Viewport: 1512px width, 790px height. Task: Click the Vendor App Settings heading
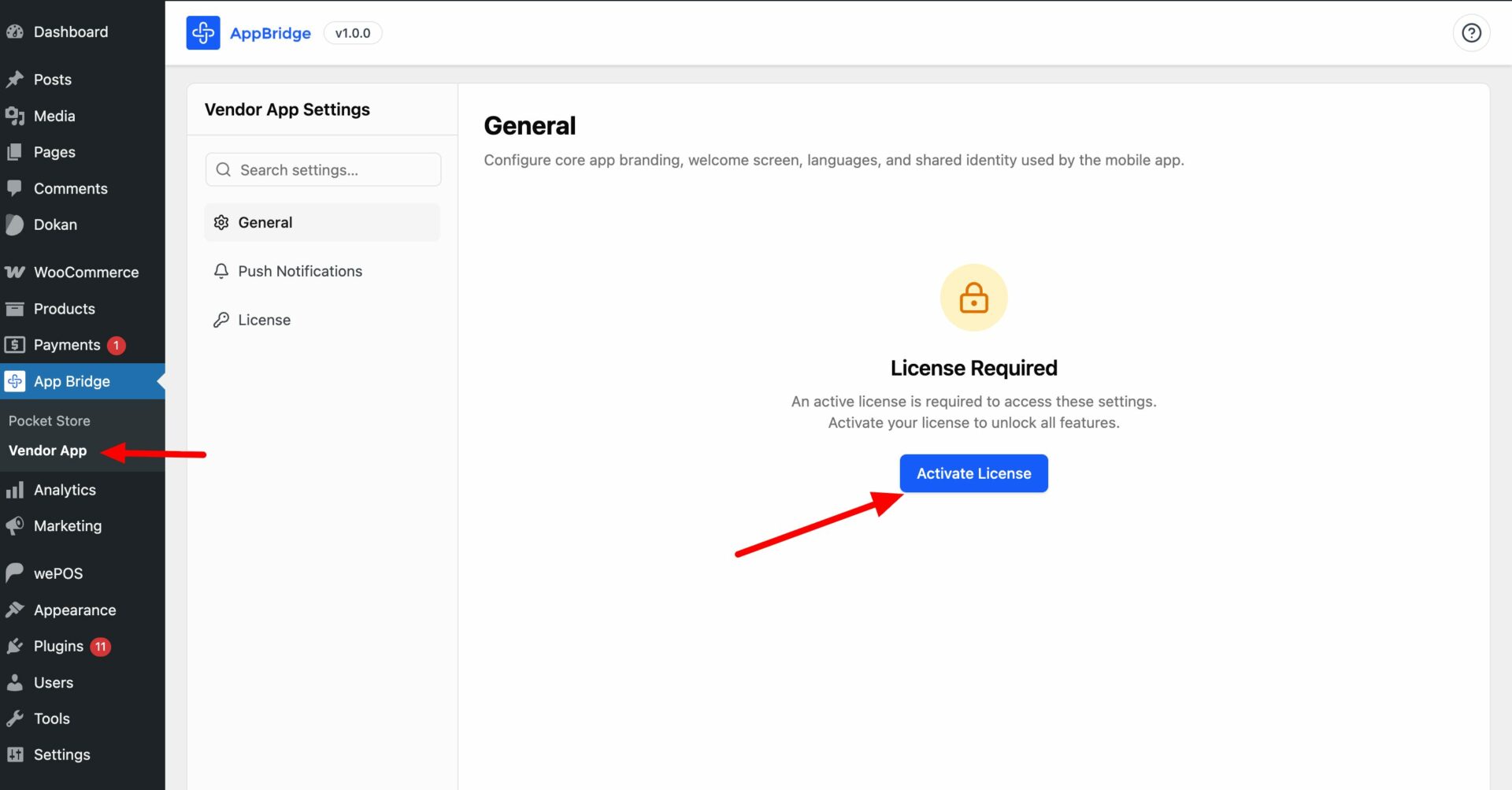tap(287, 110)
